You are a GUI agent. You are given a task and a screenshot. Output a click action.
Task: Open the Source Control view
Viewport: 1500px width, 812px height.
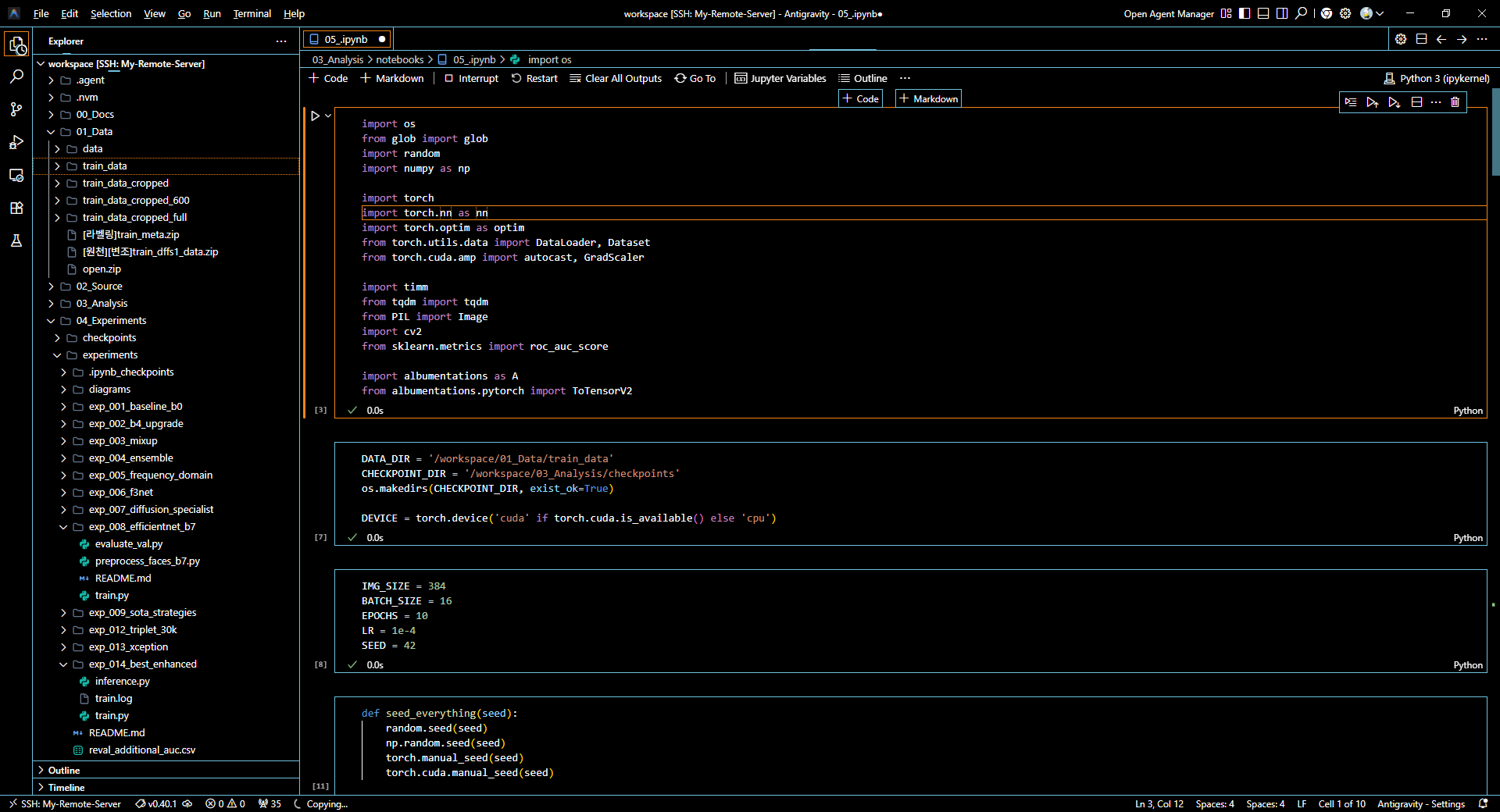coord(16,109)
